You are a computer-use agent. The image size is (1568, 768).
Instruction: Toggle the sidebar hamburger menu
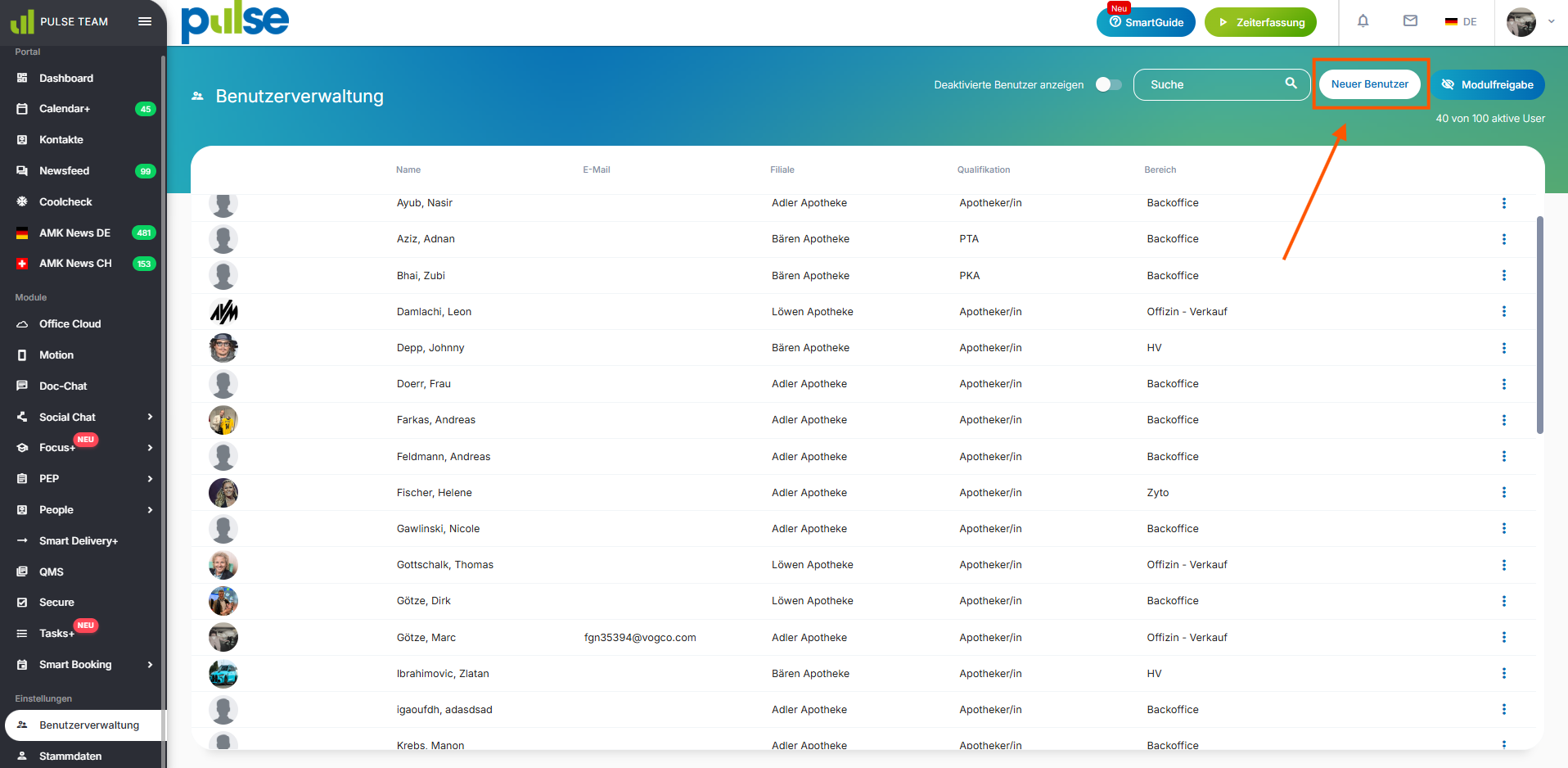[x=145, y=21]
